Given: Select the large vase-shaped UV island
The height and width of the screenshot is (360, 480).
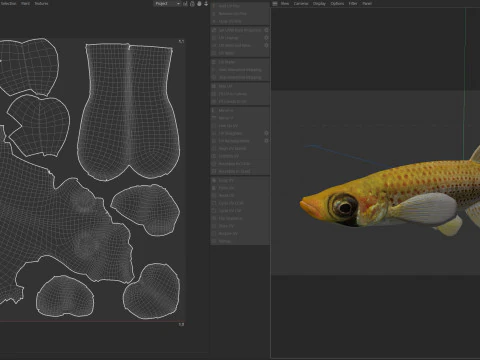Looking at the screenshot, I should click(x=129, y=112).
